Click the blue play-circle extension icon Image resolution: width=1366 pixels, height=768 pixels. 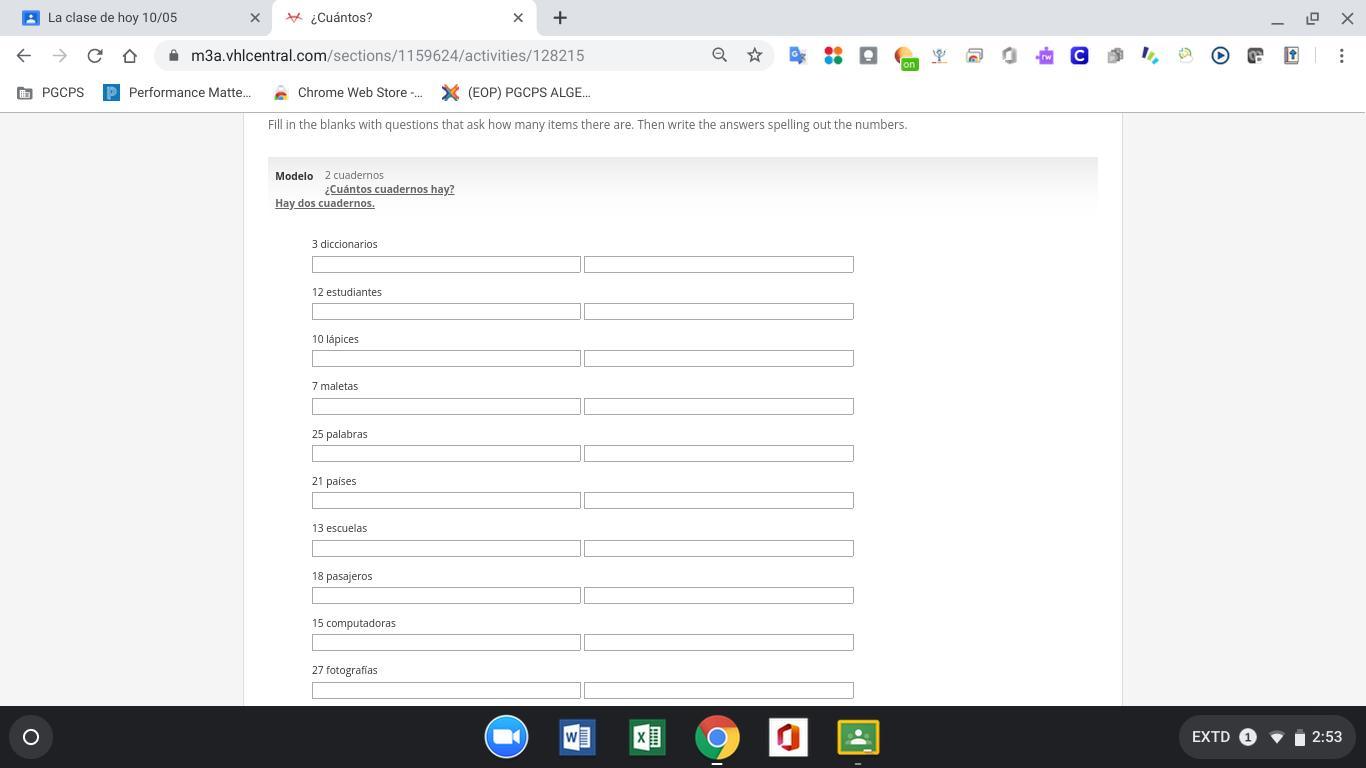1220,56
